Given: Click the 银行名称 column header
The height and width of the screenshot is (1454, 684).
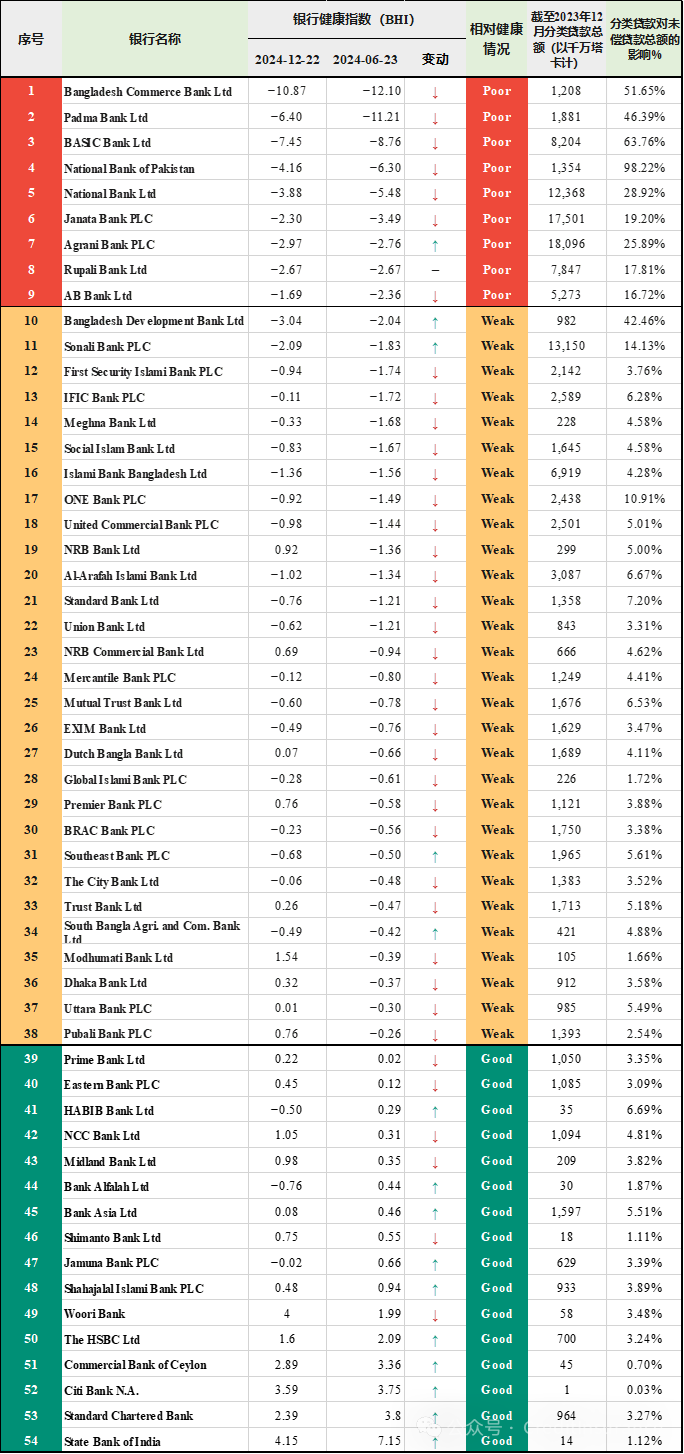Looking at the screenshot, I should click(155, 39).
